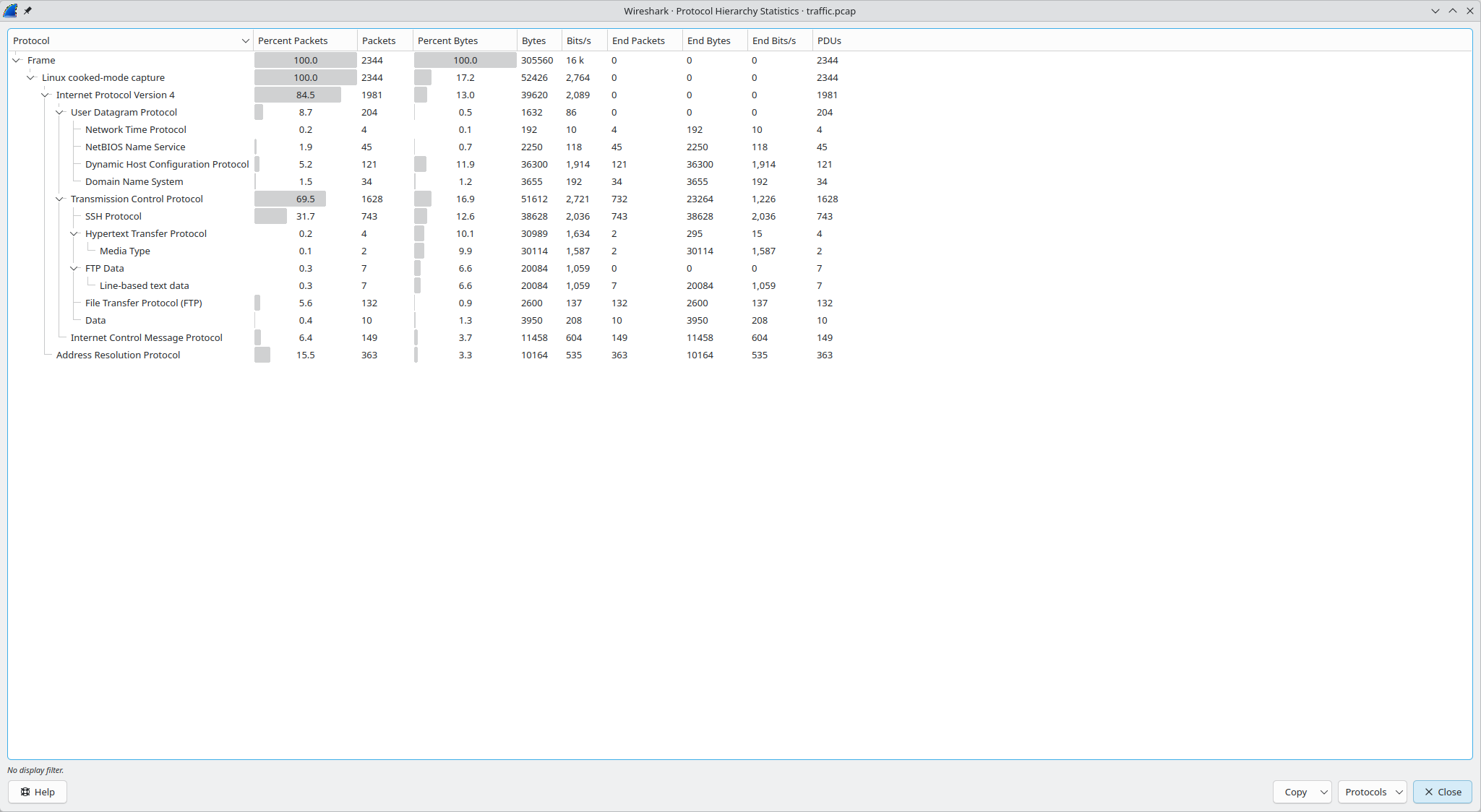The width and height of the screenshot is (1481, 812).
Task: Select Address Resolution Protocol row
Action: [x=740, y=355]
